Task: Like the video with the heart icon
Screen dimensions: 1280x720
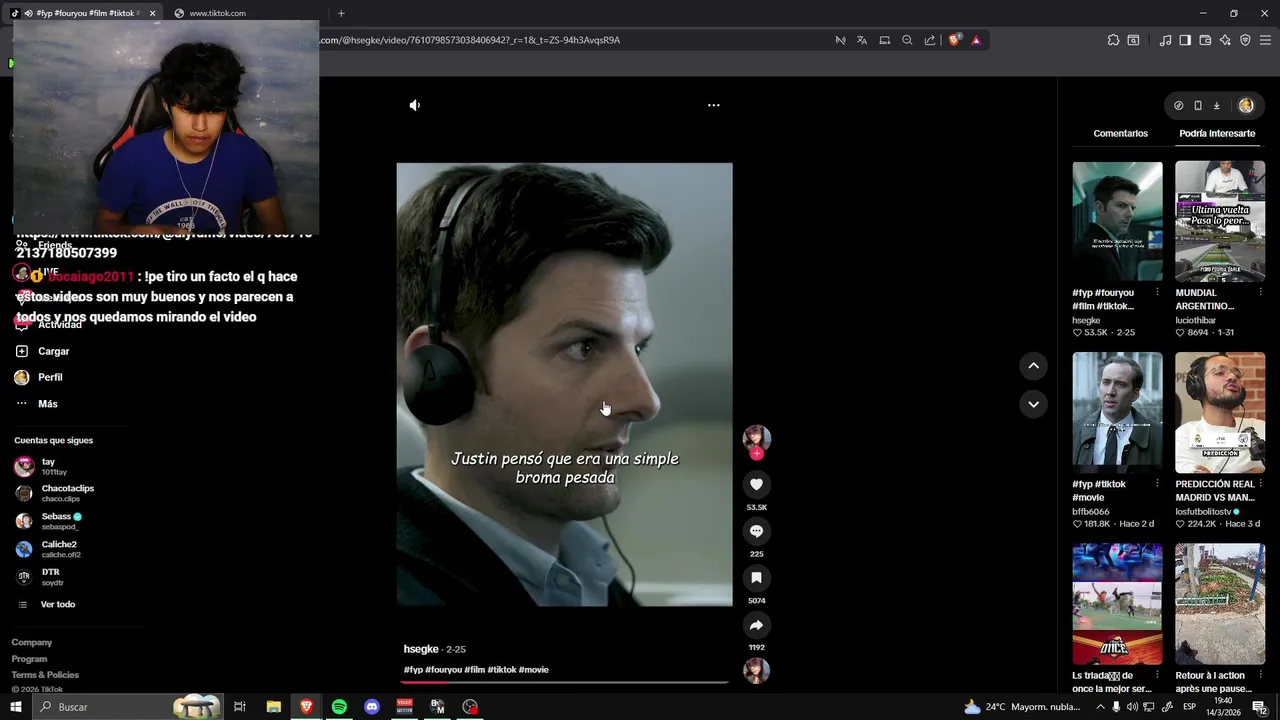Action: pos(757,484)
